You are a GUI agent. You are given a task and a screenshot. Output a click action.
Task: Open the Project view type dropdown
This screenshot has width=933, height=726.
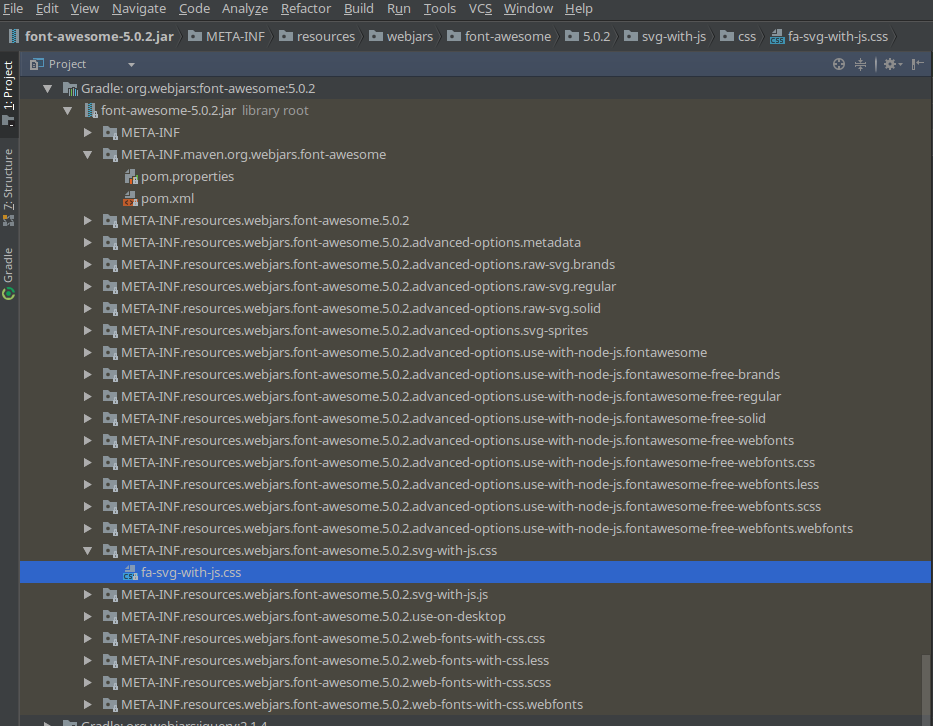pos(131,65)
